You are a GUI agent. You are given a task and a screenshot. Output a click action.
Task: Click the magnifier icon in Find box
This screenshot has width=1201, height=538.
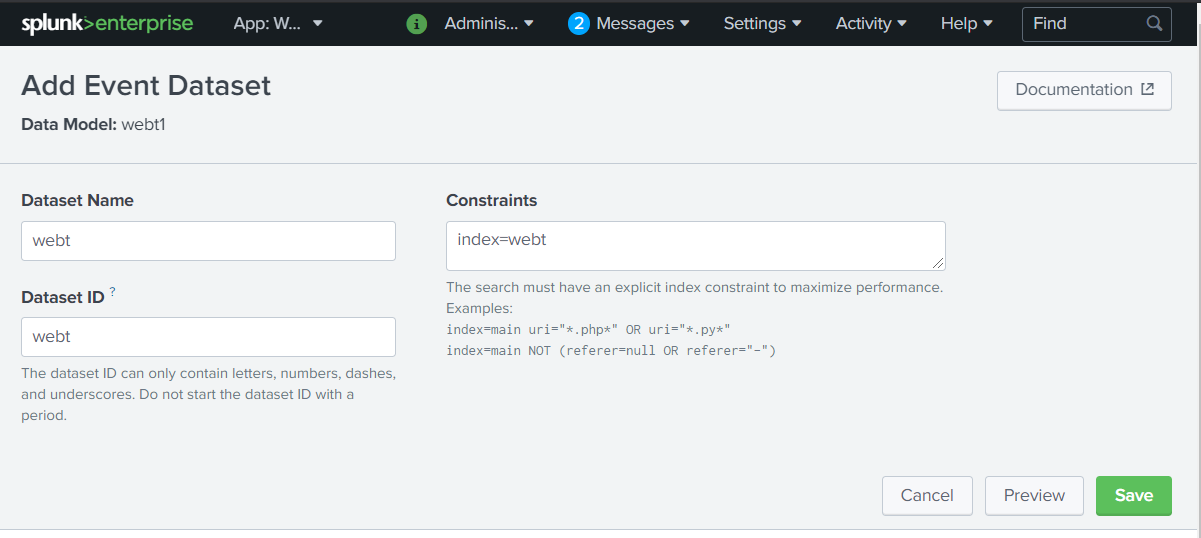tap(1154, 24)
